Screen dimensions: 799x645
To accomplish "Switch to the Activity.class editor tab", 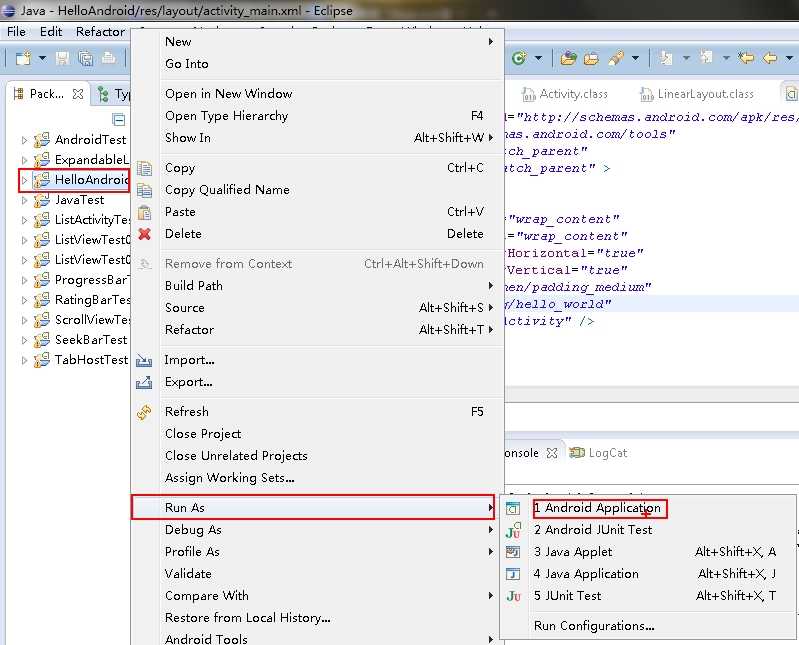I will pos(565,94).
